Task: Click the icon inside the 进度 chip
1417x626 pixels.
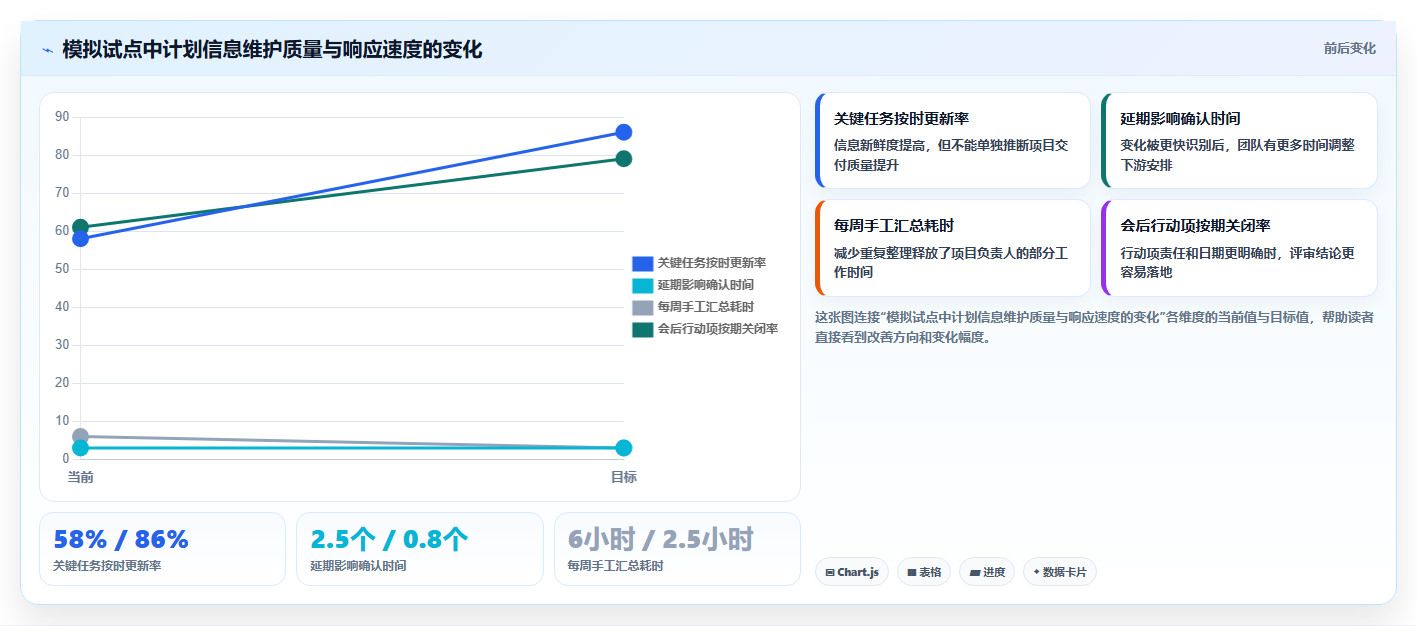Action: click(x=975, y=573)
